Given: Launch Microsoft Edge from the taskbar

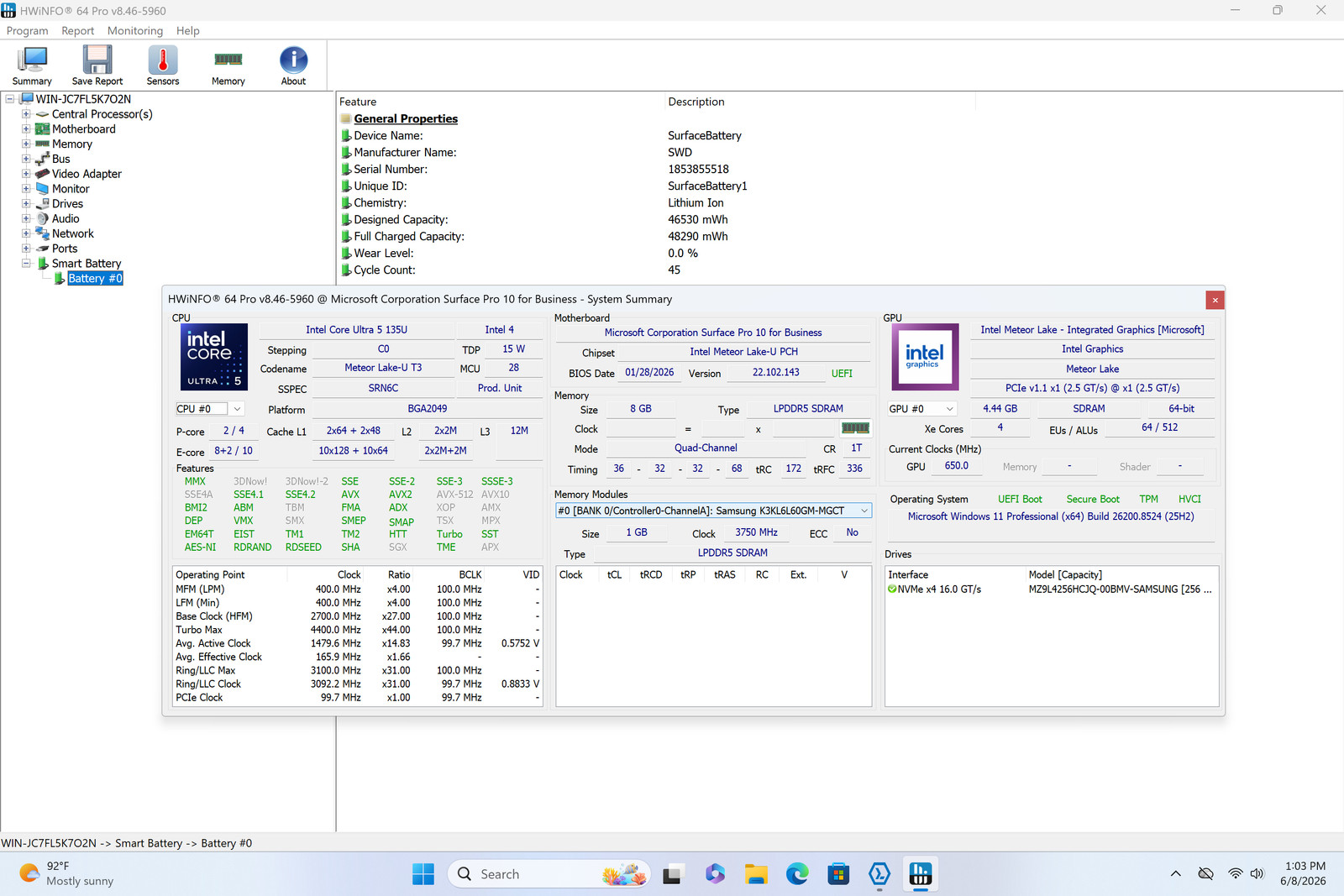Looking at the screenshot, I should (797, 874).
